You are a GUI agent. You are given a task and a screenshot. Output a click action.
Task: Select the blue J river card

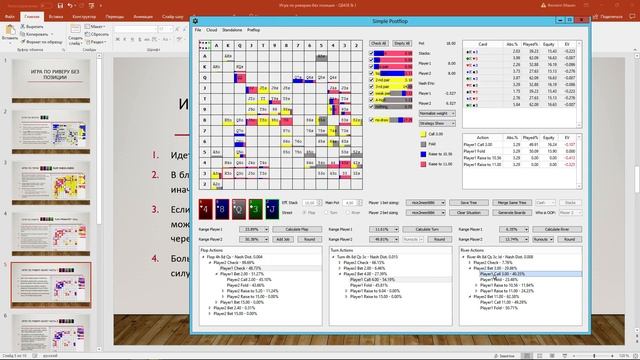coord(272,209)
